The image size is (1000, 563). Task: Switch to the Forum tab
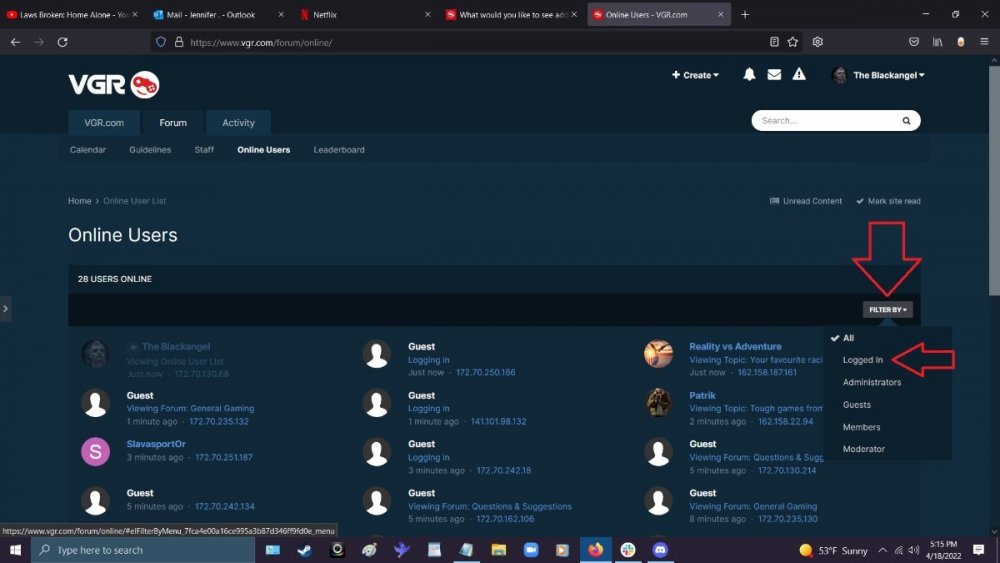(173, 122)
